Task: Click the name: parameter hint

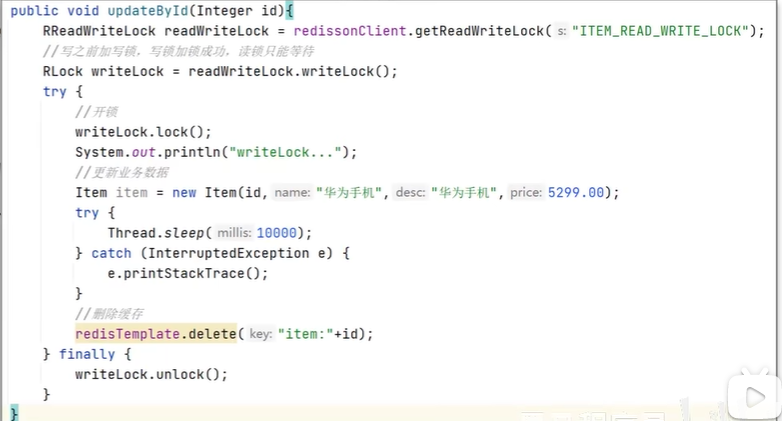Action: point(292,192)
